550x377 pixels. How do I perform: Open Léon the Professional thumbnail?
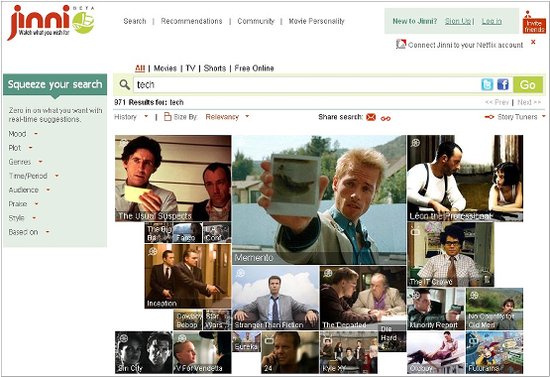click(x=465, y=178)
